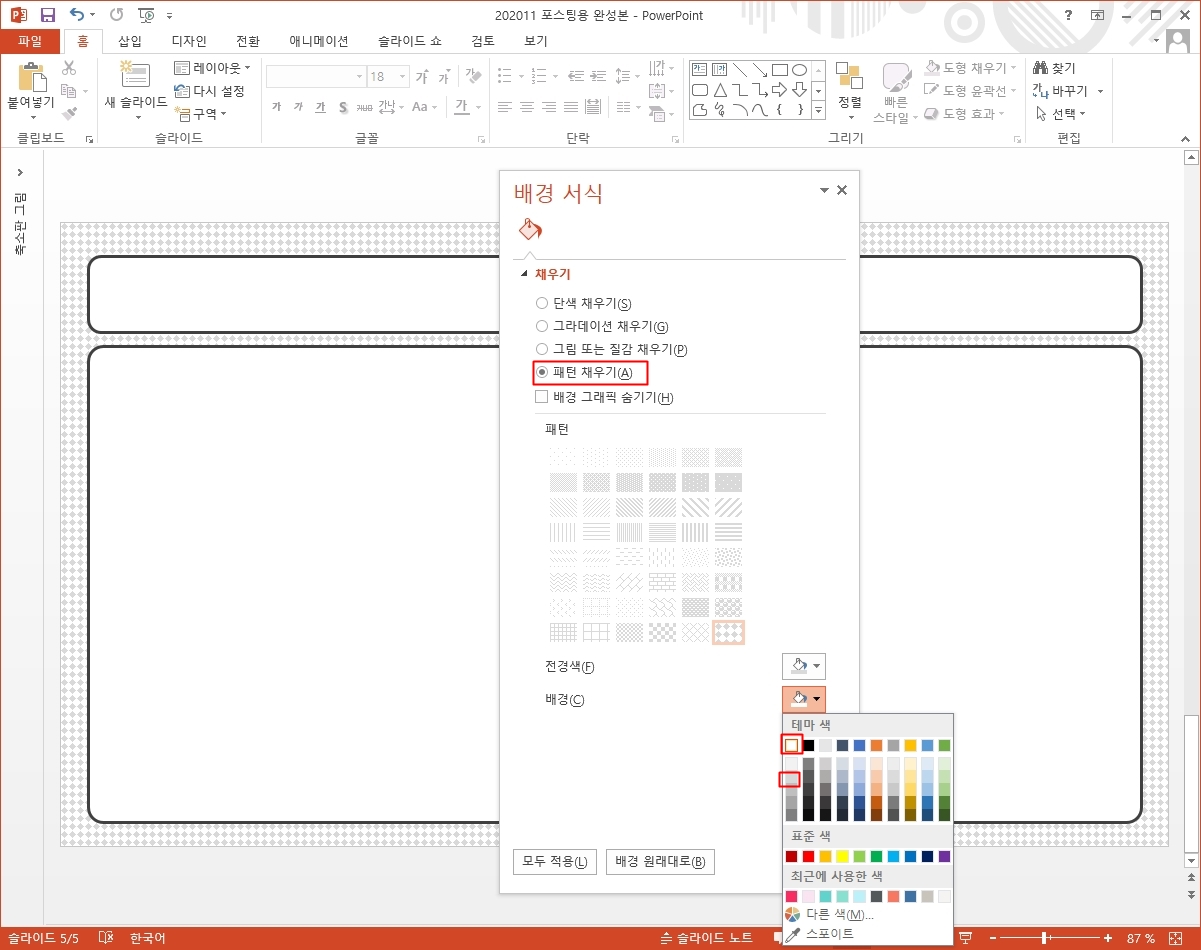
Task: Open Background color (배경) dropdown
Action: click(804, 699)
